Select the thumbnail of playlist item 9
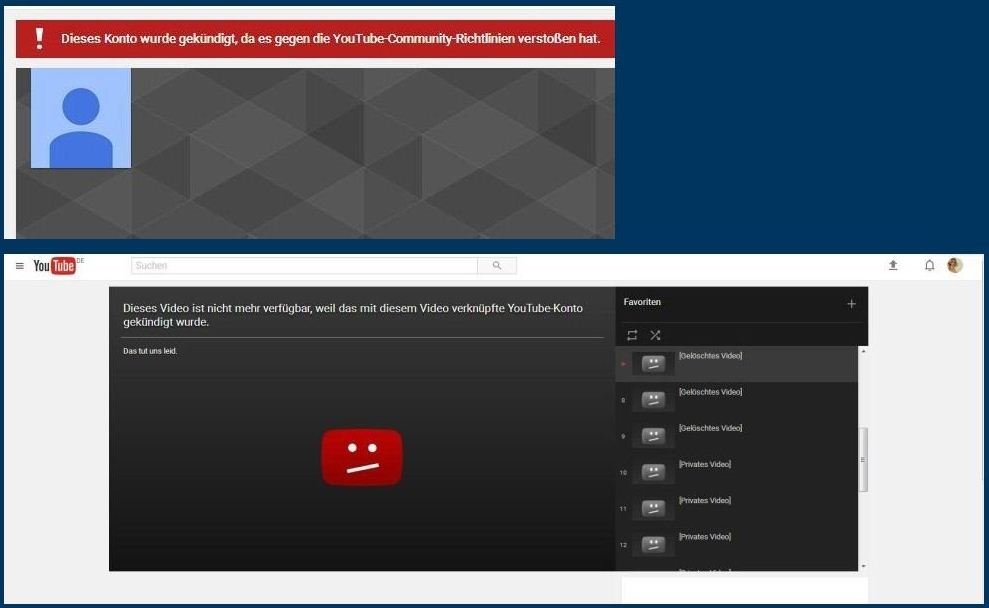The width and height of the screenshot is (989, 608). 653,436
